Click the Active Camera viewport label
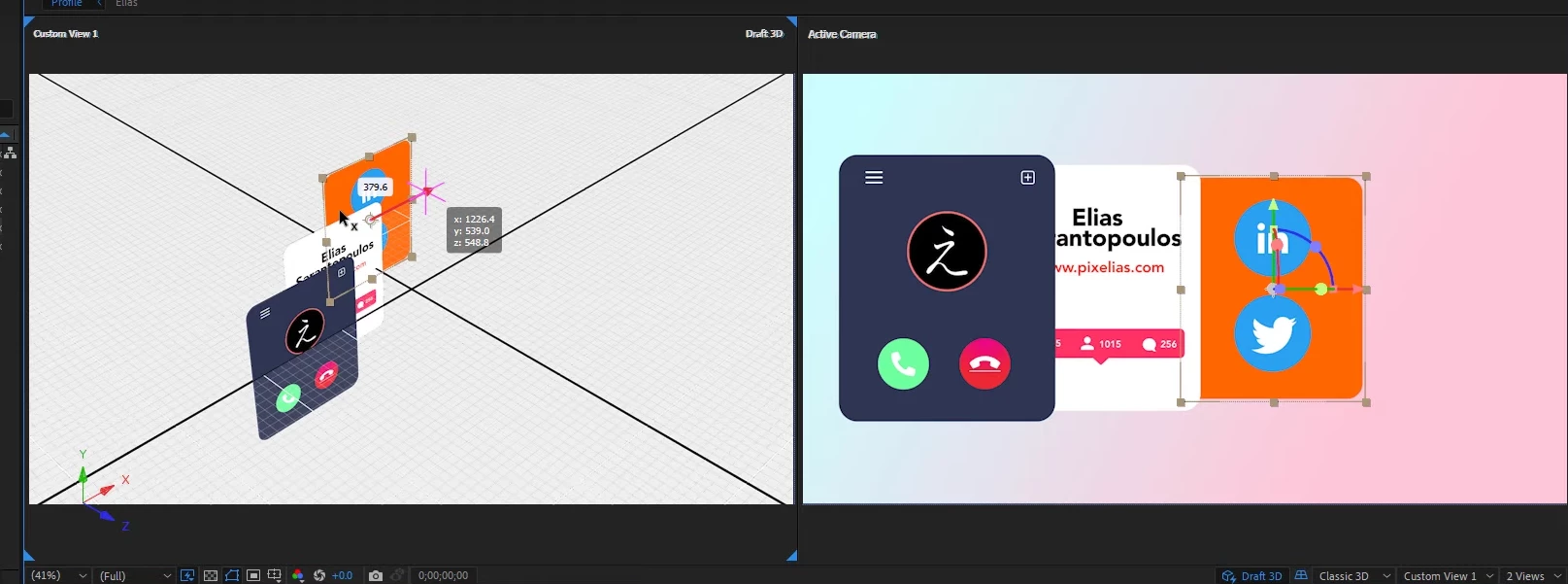 (x=842, y=34)
